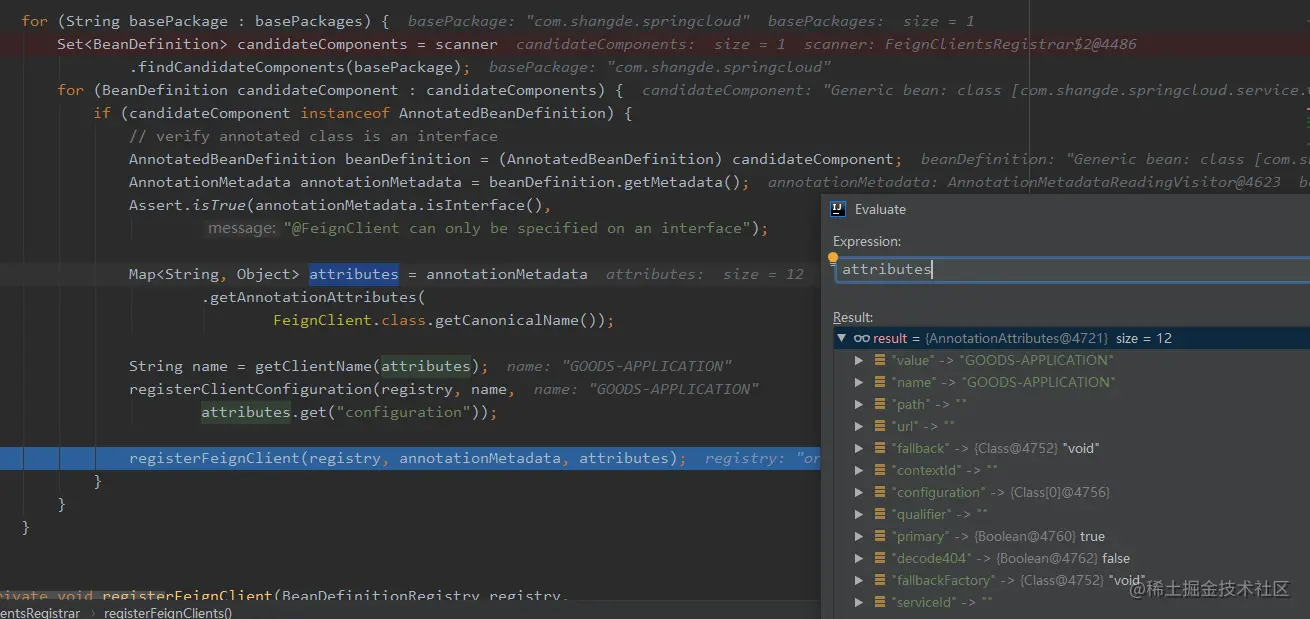Click the entsRegistrar breadcrumb at bottom
The height and width of the screenshot is (619, 1310).
pyautogui.click(x=40, y=613)
